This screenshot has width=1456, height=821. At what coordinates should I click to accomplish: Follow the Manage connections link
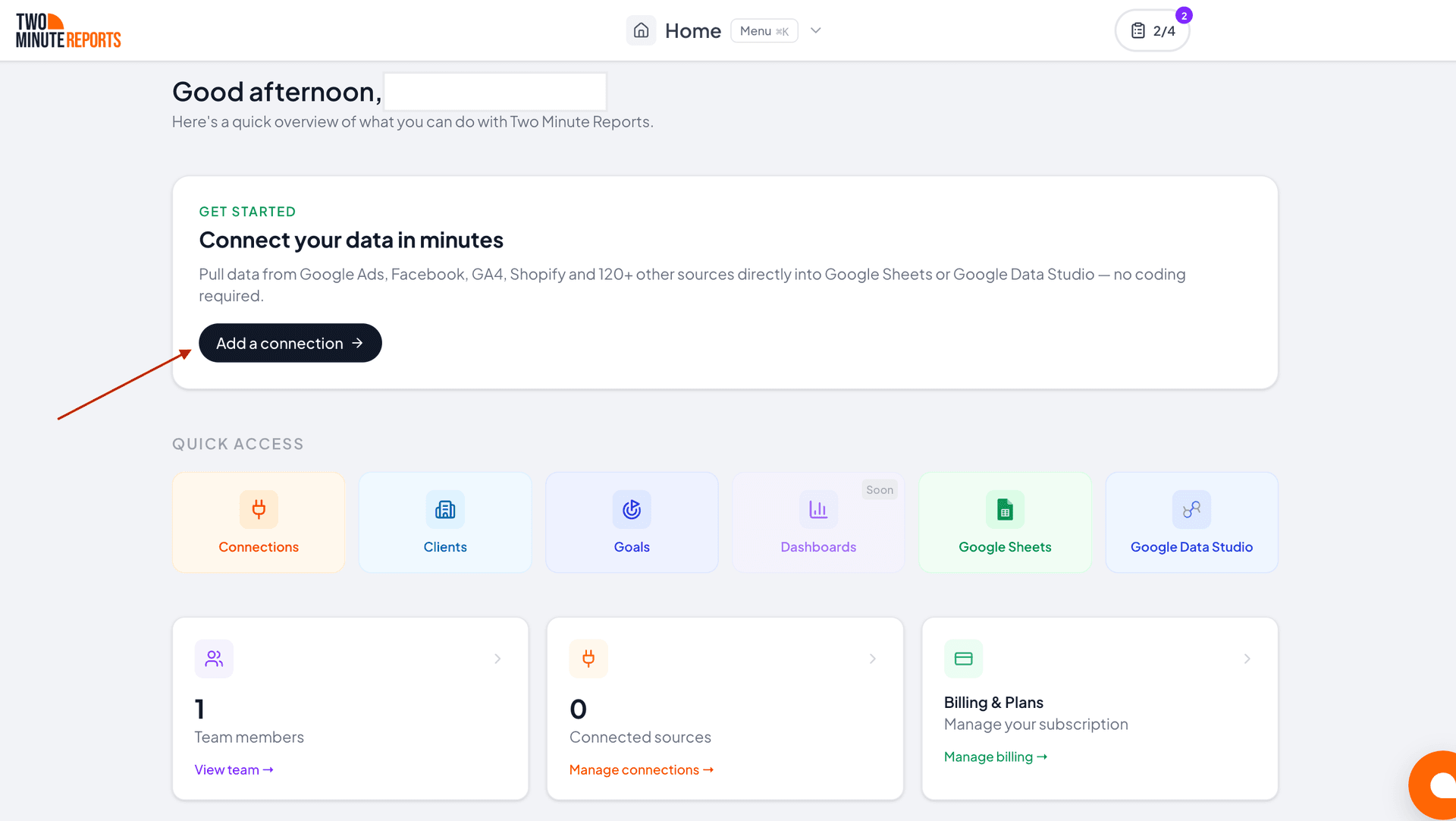click(x=642, y=769)
